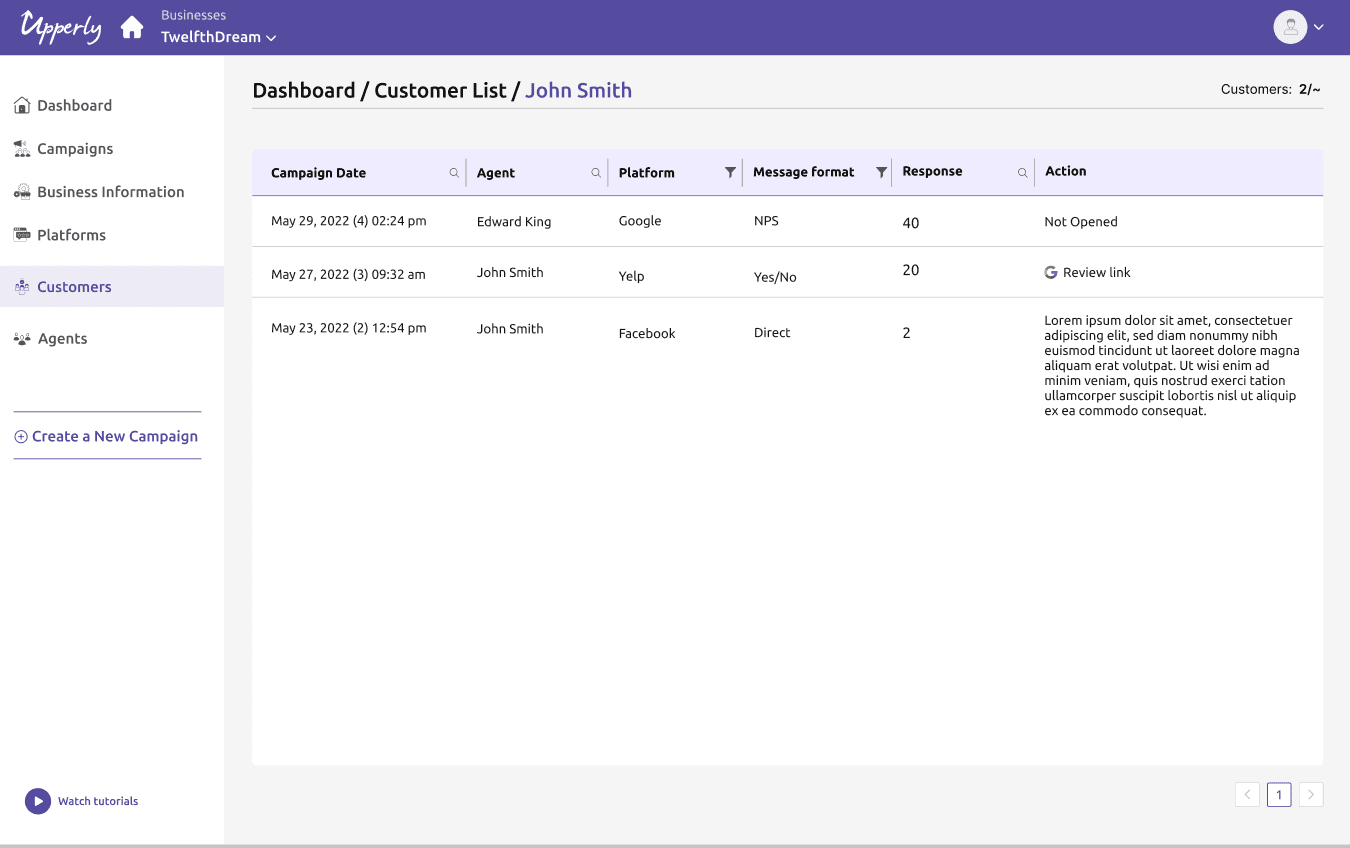Open Platforms in the sidebar

click(71, 235)
